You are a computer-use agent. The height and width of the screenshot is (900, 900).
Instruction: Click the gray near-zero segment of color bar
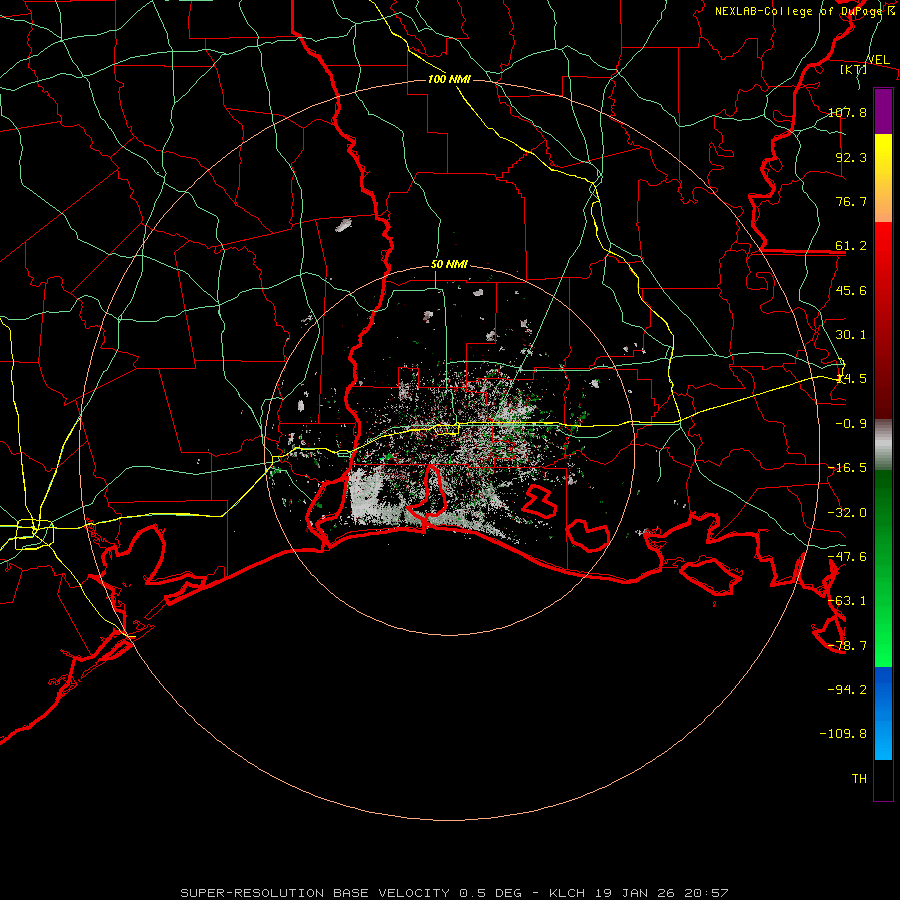pyautogui.click(x=883, y=445)
